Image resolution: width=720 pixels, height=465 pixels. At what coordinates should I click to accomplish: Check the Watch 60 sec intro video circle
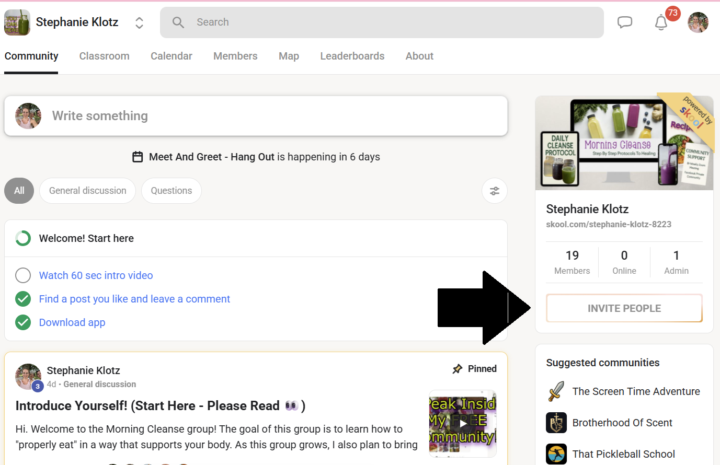(x=23, y=275)
